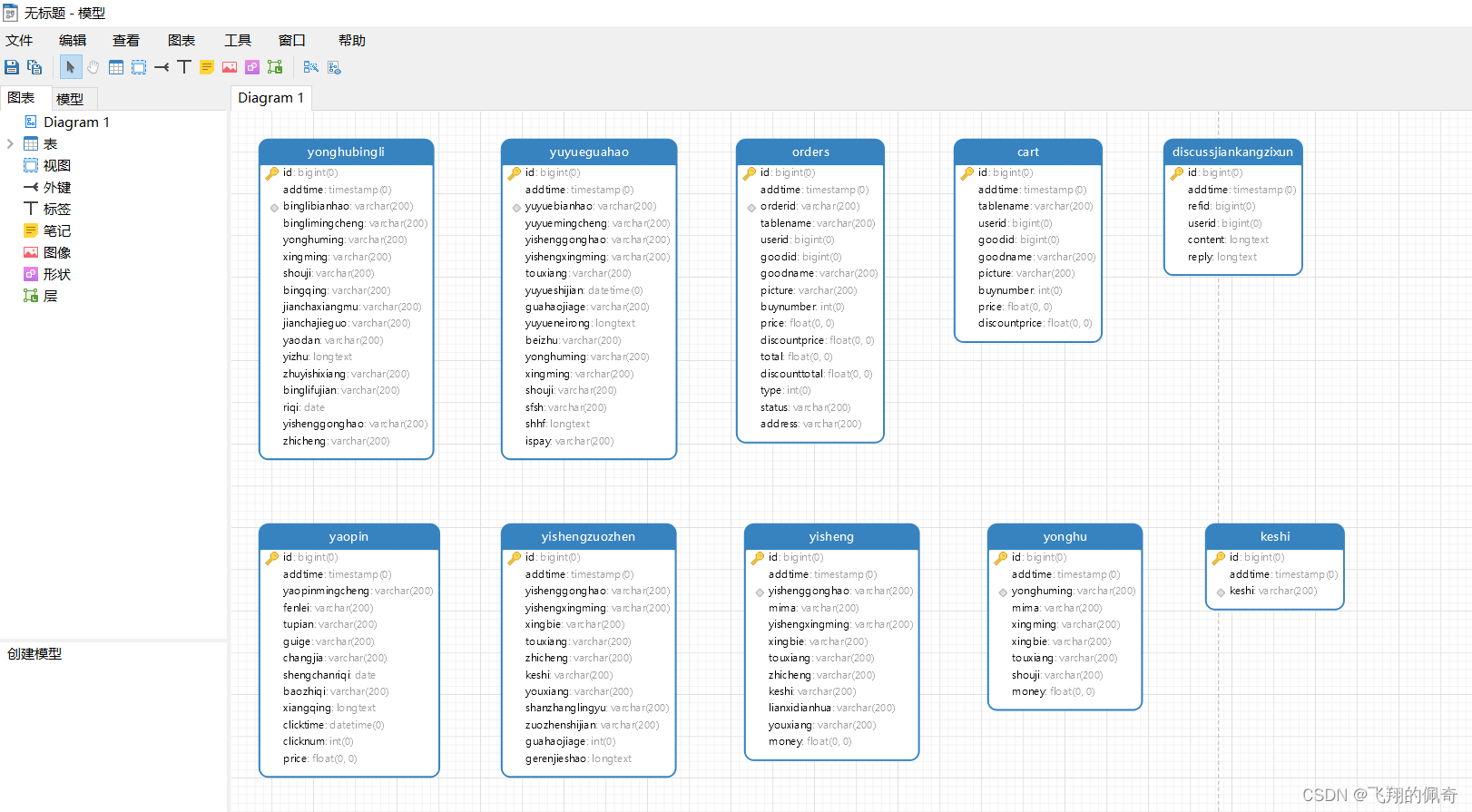Click the 创建模型 panel label
The height and width of the screenshot is (812, 1472).
(x=34, y=653)
